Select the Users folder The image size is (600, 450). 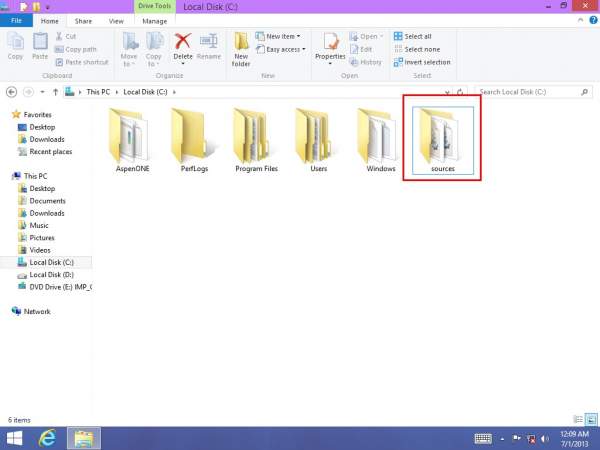[x=318, y=140]
